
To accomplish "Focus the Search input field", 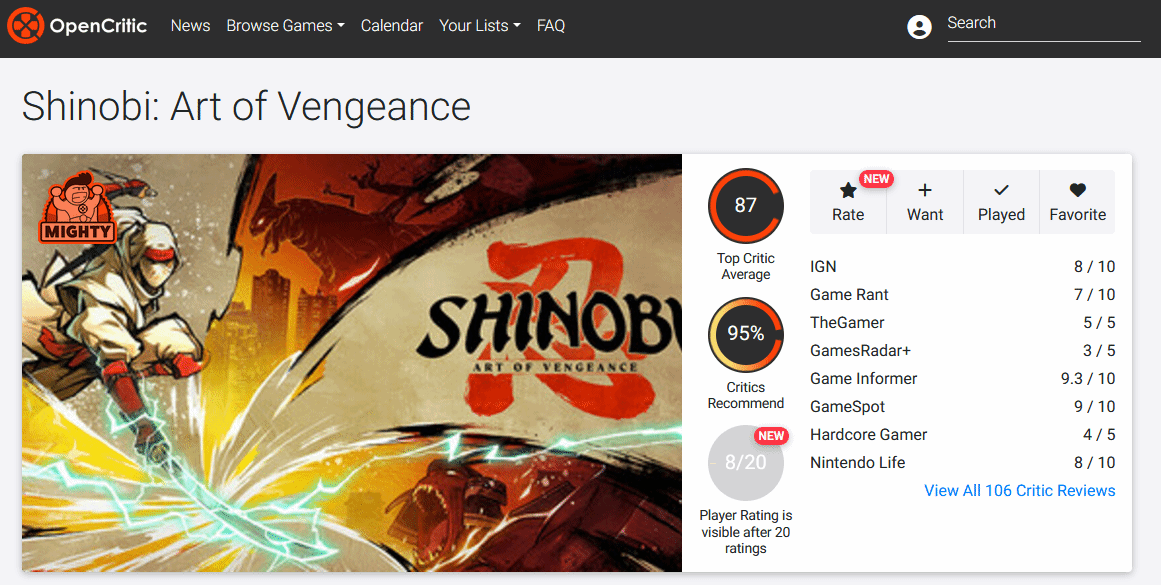I will [x=1044, y=24].
